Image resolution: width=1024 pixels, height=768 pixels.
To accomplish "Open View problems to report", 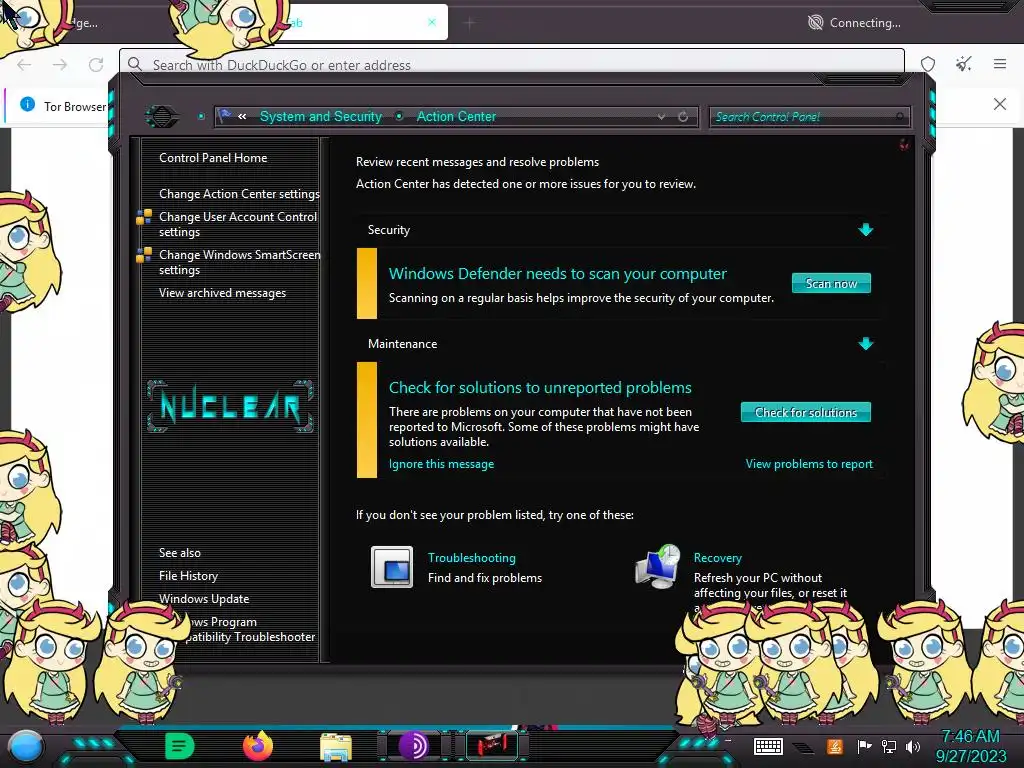I will pos(808,464).
